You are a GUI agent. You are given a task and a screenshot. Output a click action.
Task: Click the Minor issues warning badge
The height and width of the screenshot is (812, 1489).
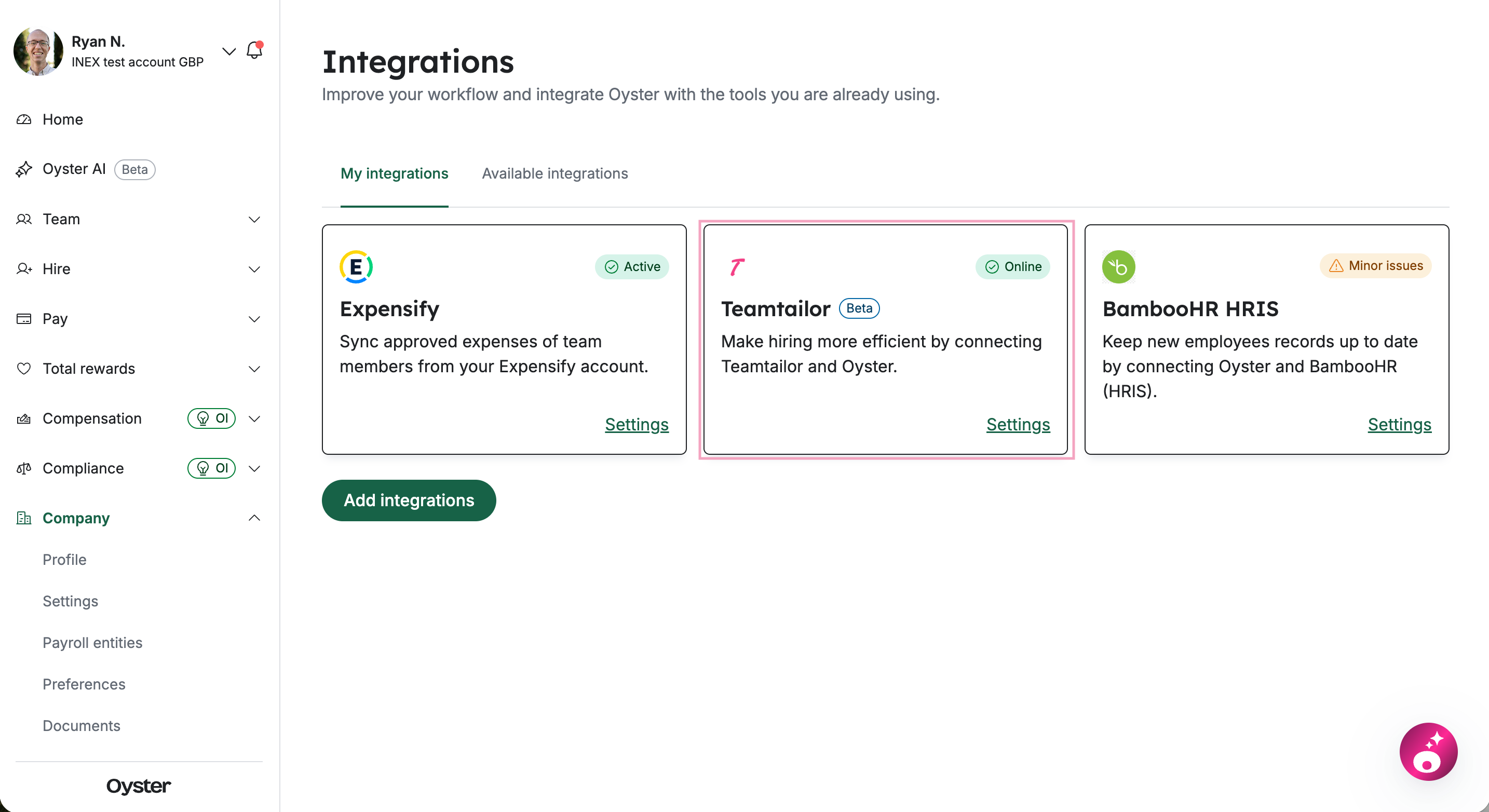pos(1376,266)
